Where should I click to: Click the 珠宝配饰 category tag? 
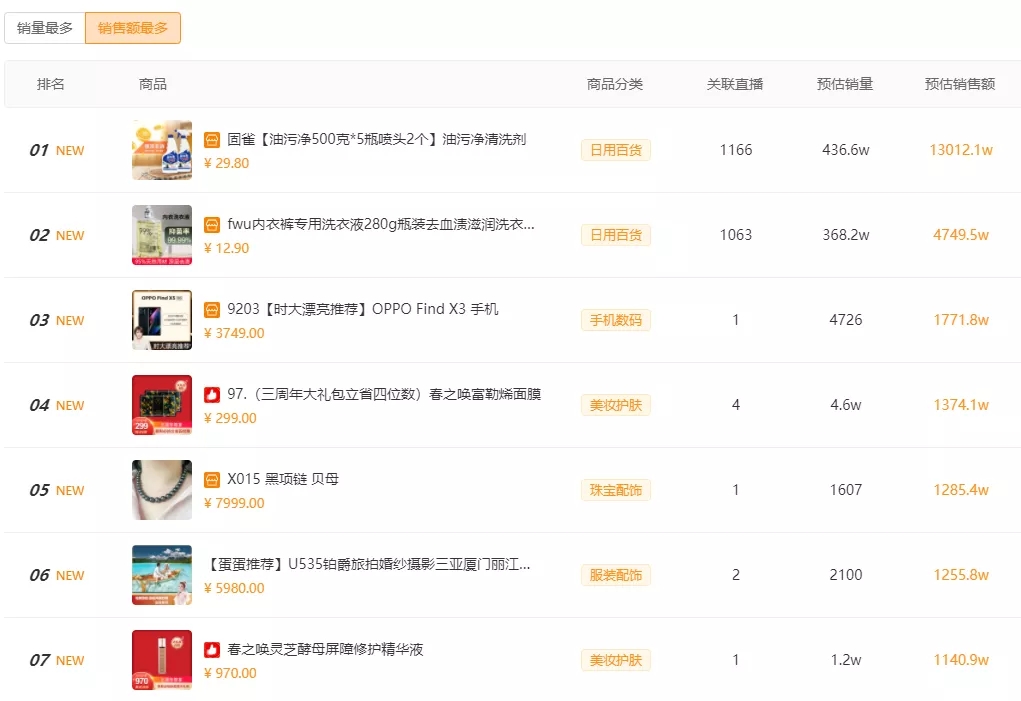tap(616, 490)
